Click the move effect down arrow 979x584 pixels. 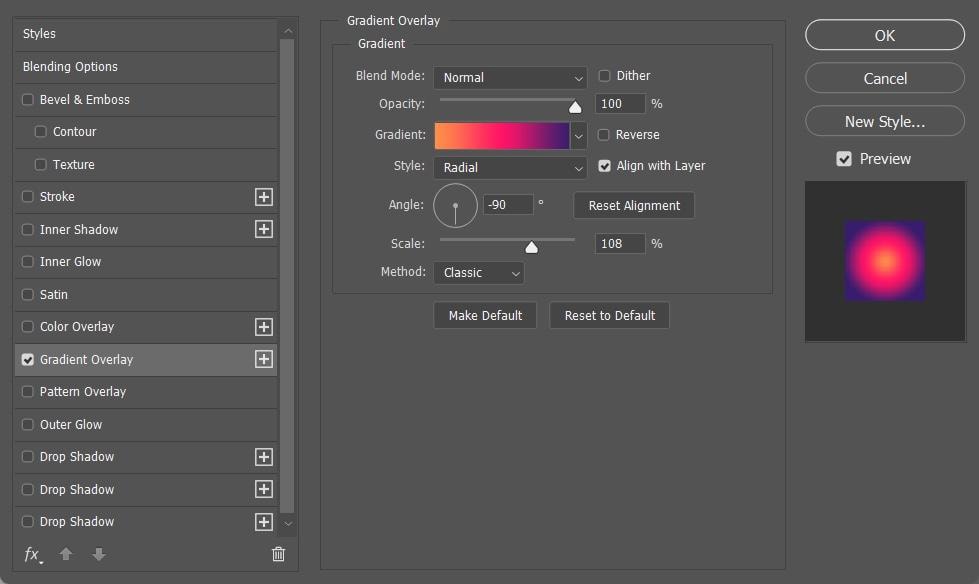pos(99,554)
